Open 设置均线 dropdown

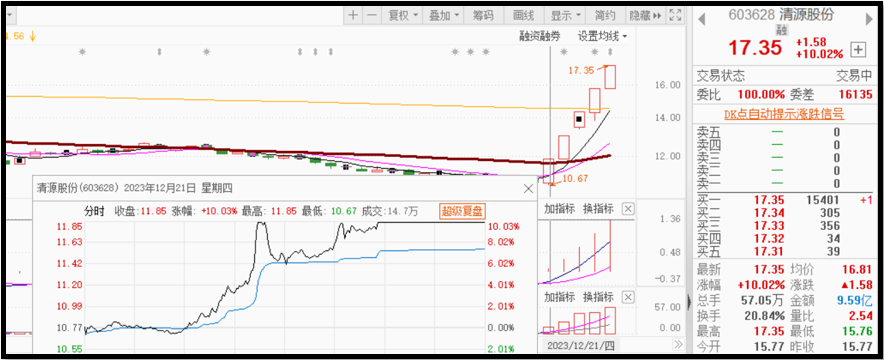pyautogui.click(x=603, y=37)
